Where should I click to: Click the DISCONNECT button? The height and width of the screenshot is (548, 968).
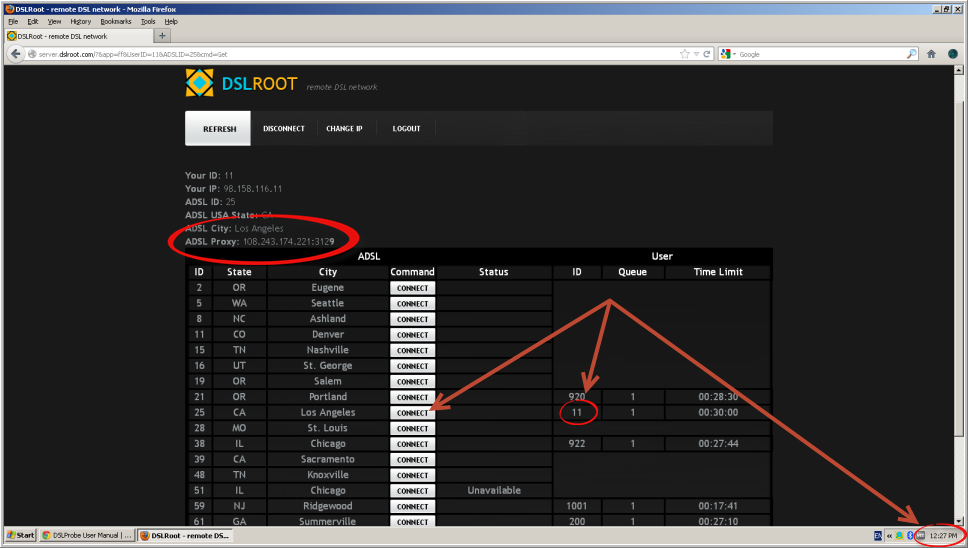[x=284, y=128]
